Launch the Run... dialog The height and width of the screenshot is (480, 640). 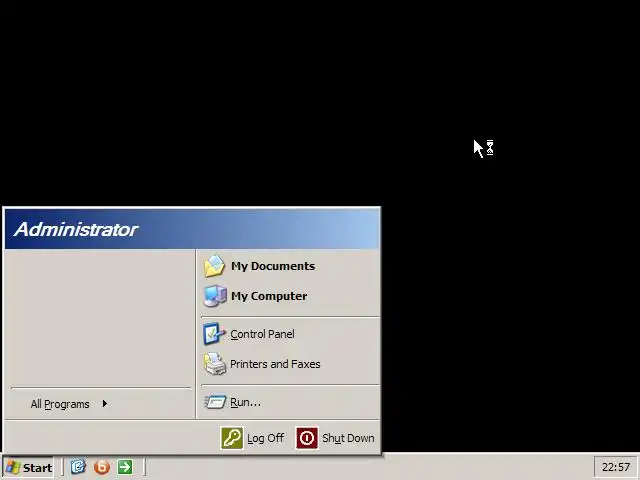[289, 402]
